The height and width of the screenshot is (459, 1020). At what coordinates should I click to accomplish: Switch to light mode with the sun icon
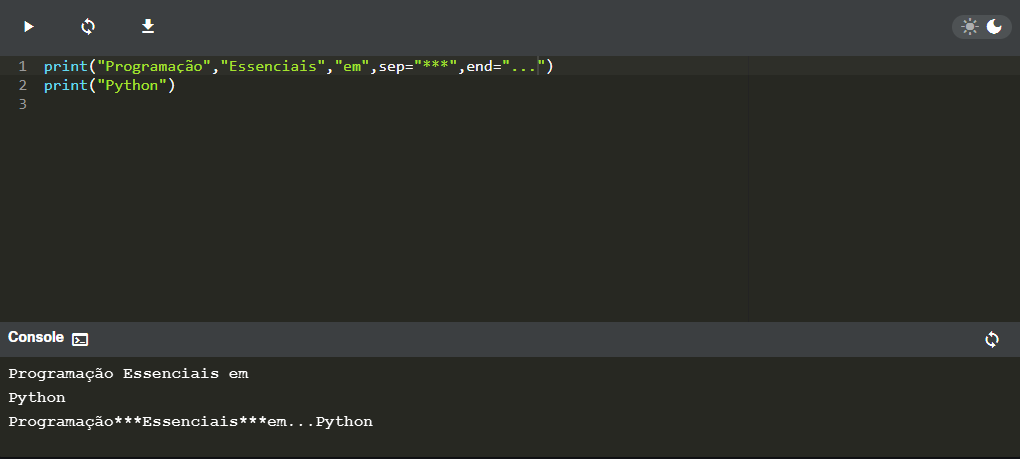click(x=970, y=27)
